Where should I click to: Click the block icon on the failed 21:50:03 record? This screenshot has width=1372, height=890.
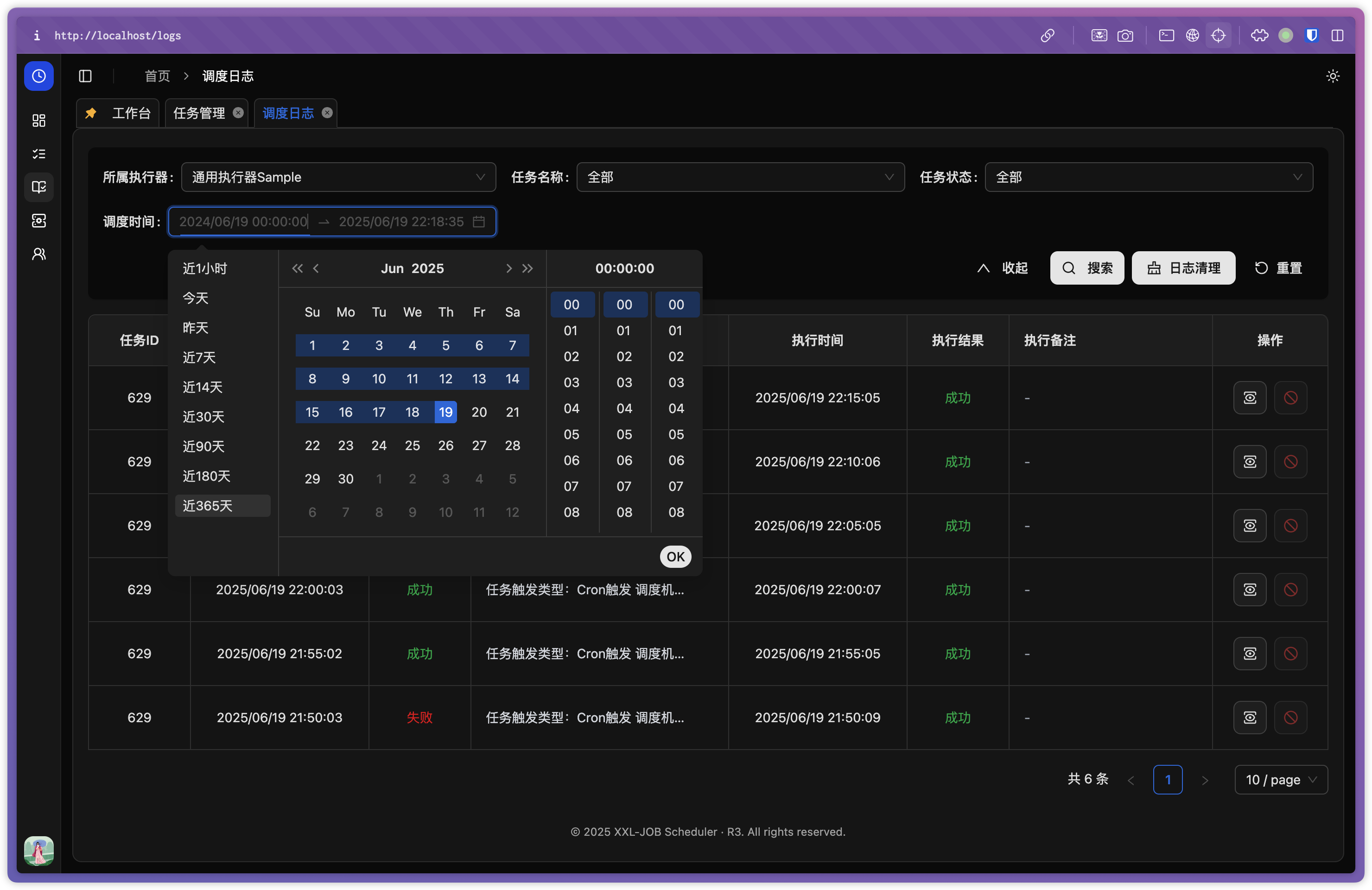coord(1290,718)
